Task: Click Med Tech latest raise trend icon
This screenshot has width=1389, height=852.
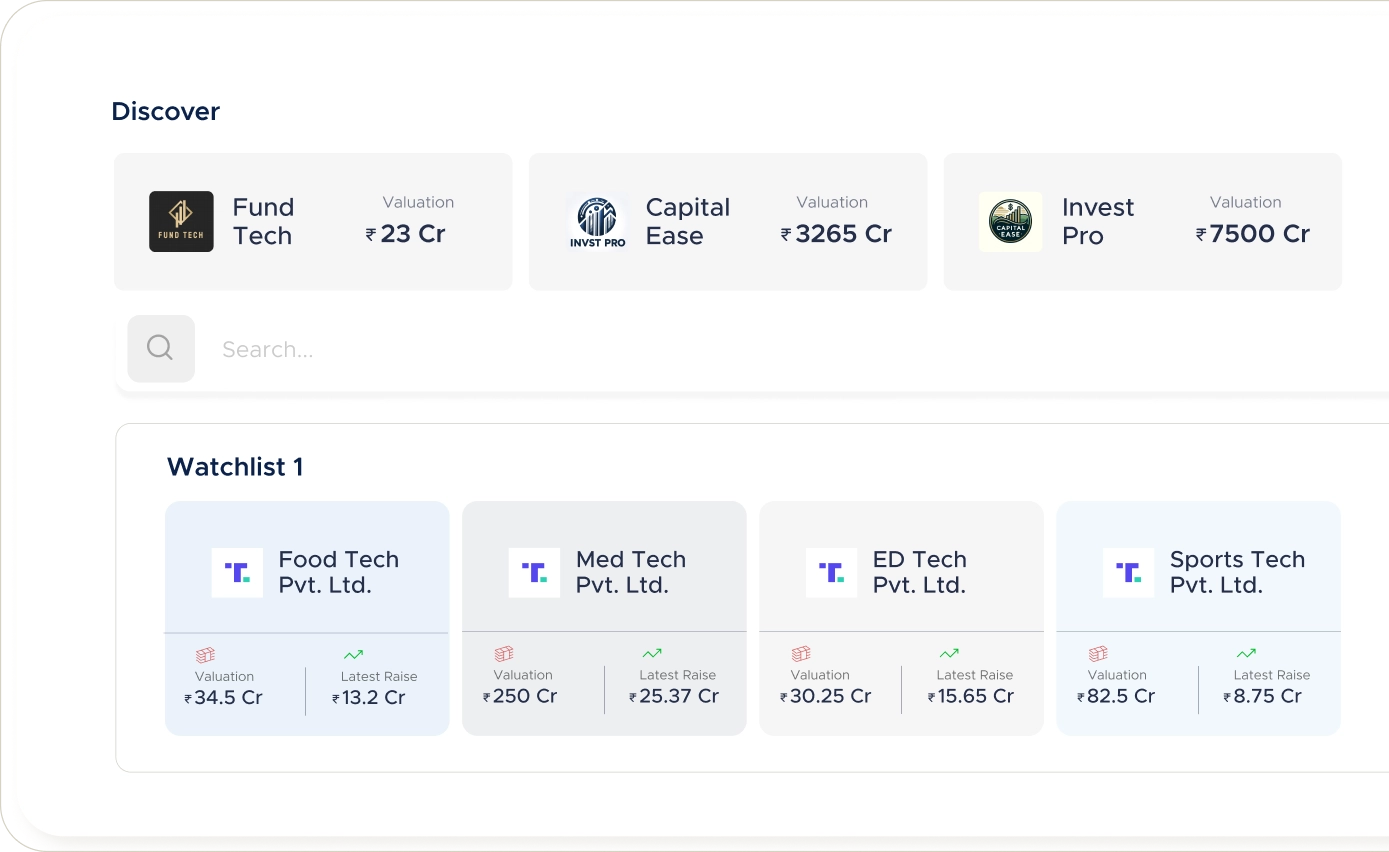Action: (652, 654)
